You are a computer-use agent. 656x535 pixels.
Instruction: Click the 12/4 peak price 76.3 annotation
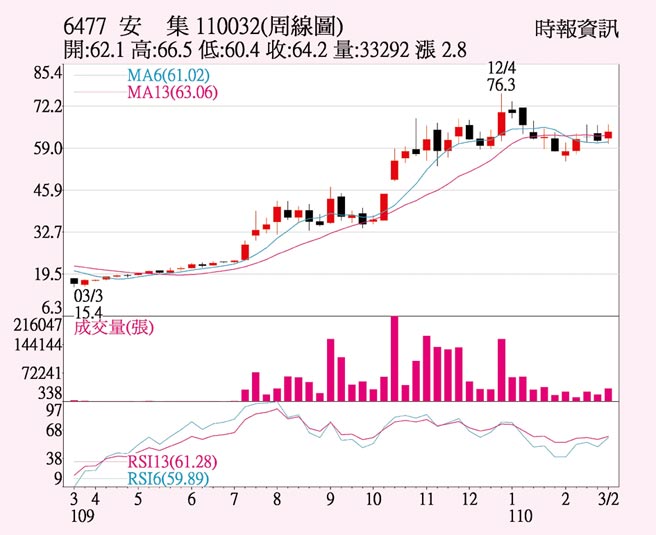coord(500,77)
